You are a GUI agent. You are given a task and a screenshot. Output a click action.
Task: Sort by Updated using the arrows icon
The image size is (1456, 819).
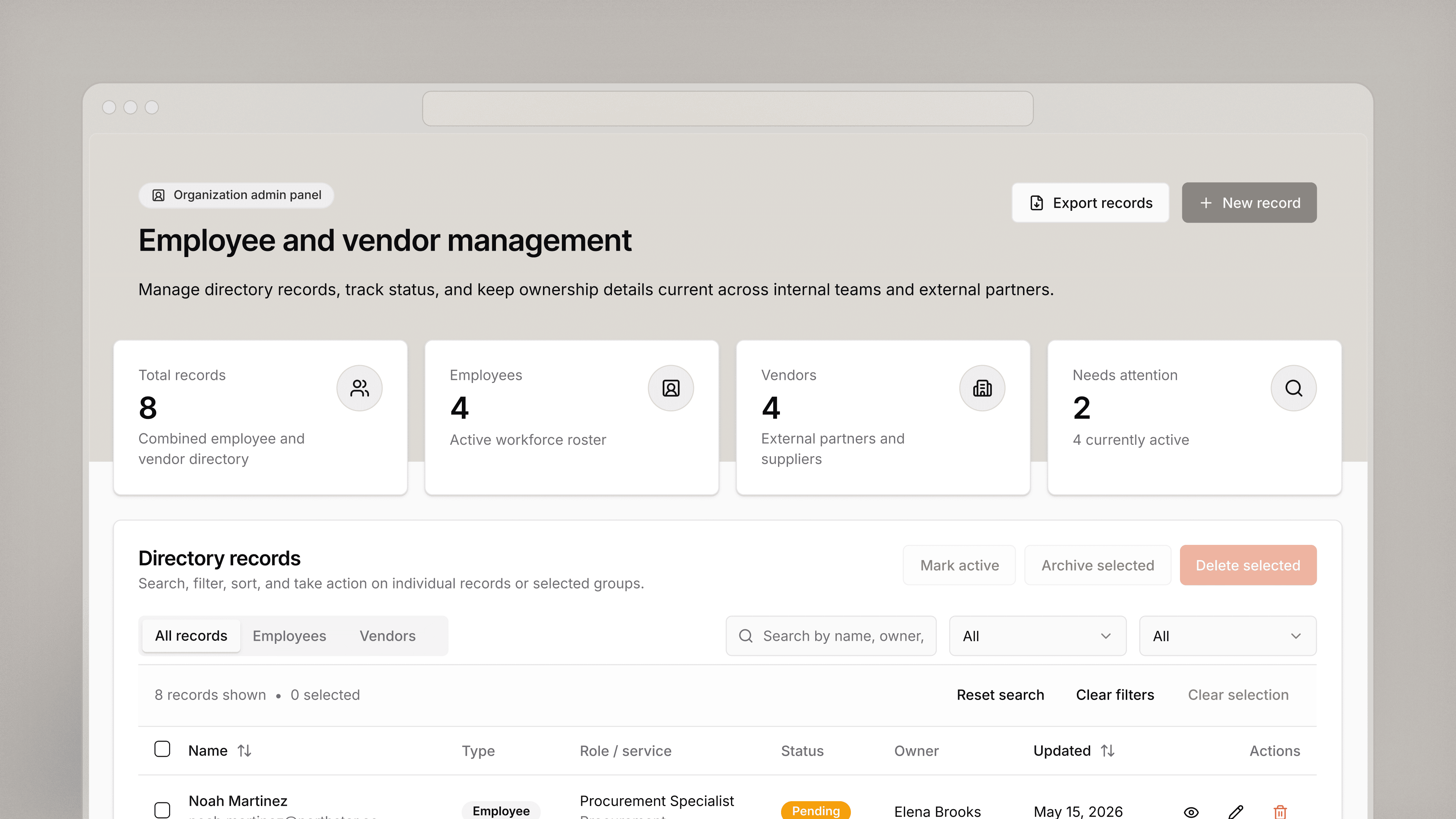(x=1108, y=751)
